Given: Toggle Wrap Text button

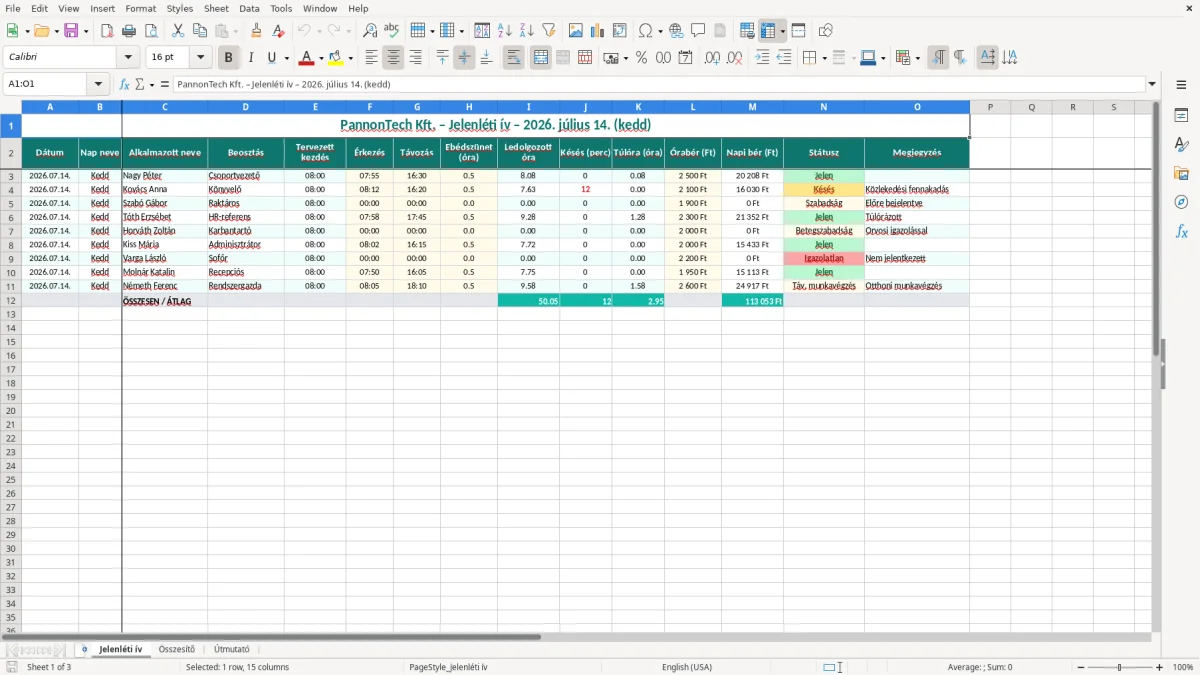Looking at the screenshot, I should [514, 58].
